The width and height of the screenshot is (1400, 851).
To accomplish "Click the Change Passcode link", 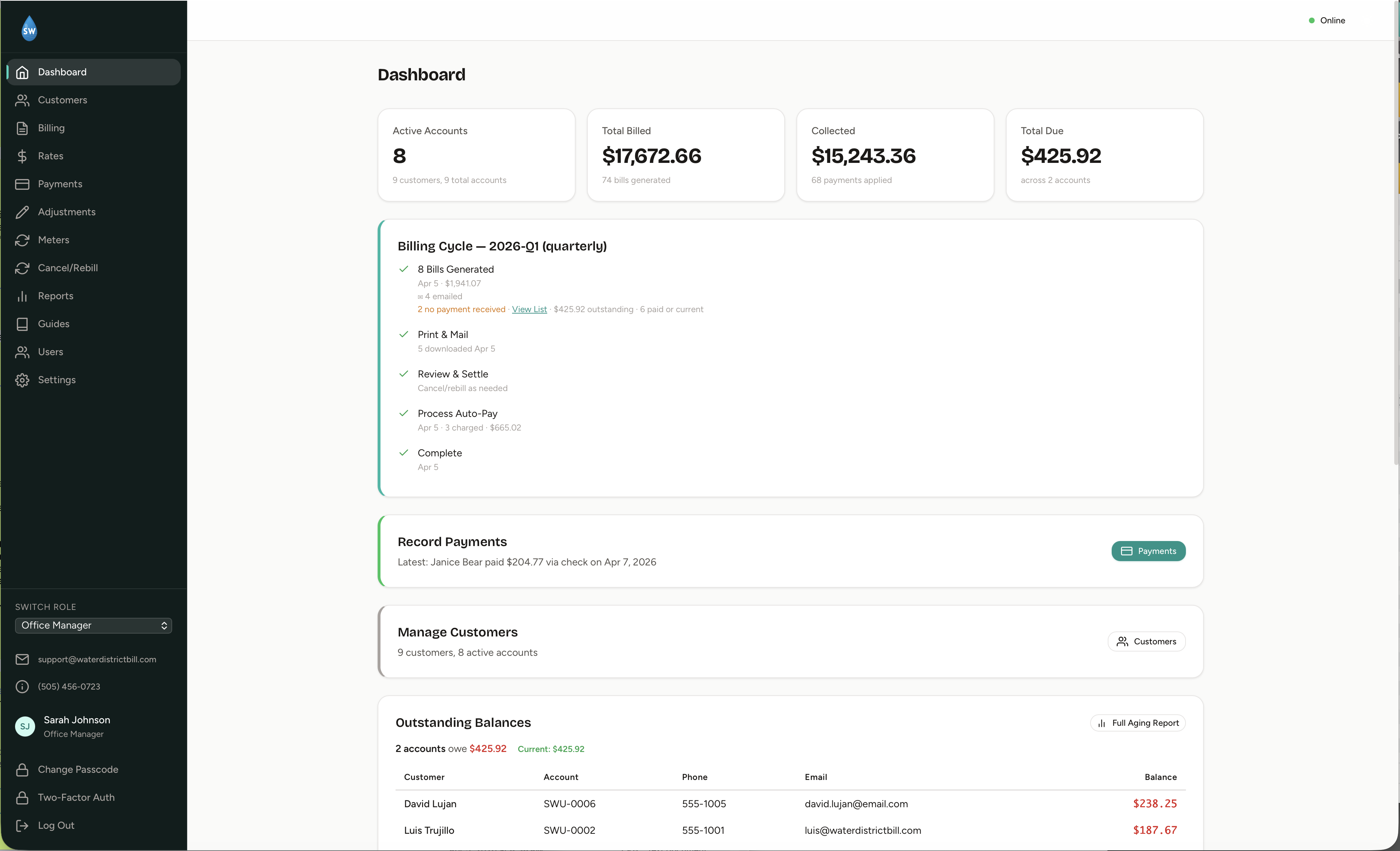I will coord(78,770).
